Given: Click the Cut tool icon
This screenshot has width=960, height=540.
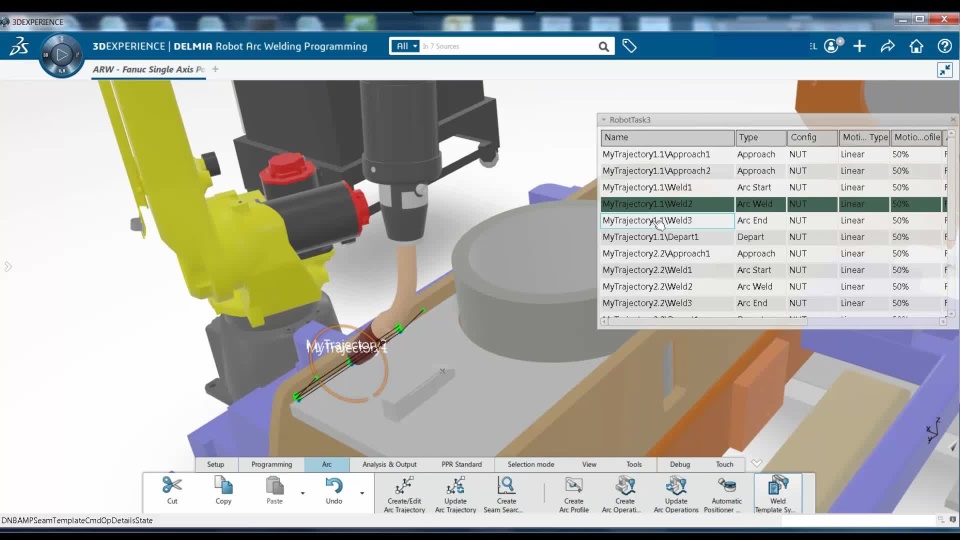Looking at the screenshot, I should tap(172, 486).
